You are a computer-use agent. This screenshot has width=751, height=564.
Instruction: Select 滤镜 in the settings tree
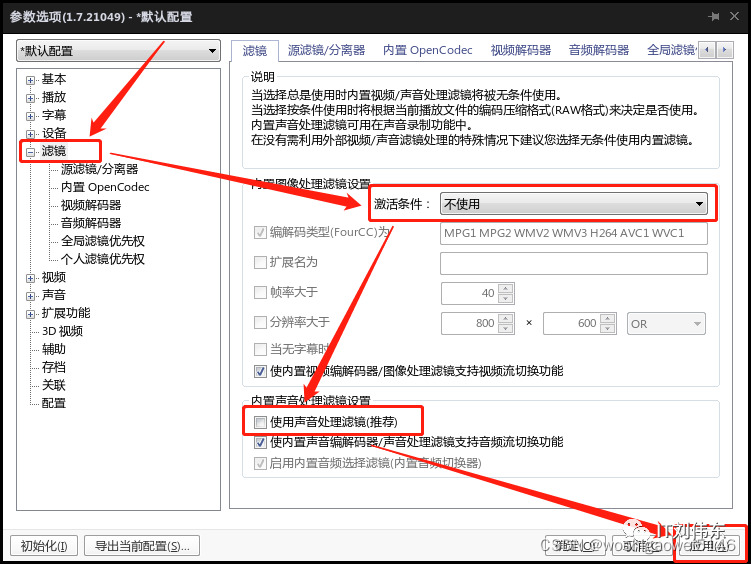[54, 151]
